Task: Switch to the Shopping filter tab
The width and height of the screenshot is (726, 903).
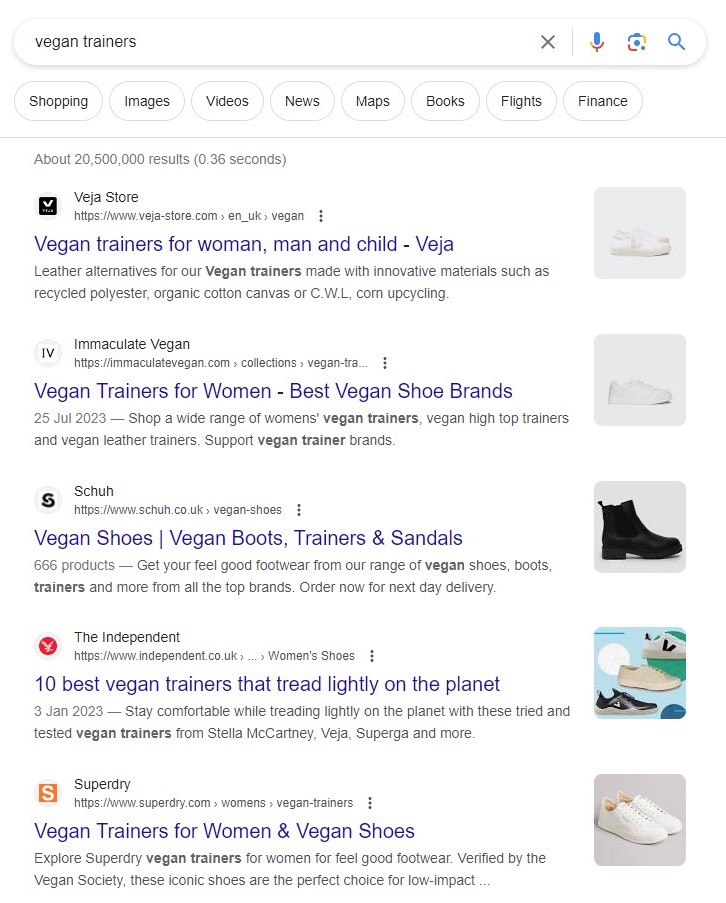Action: pos(58,101)
